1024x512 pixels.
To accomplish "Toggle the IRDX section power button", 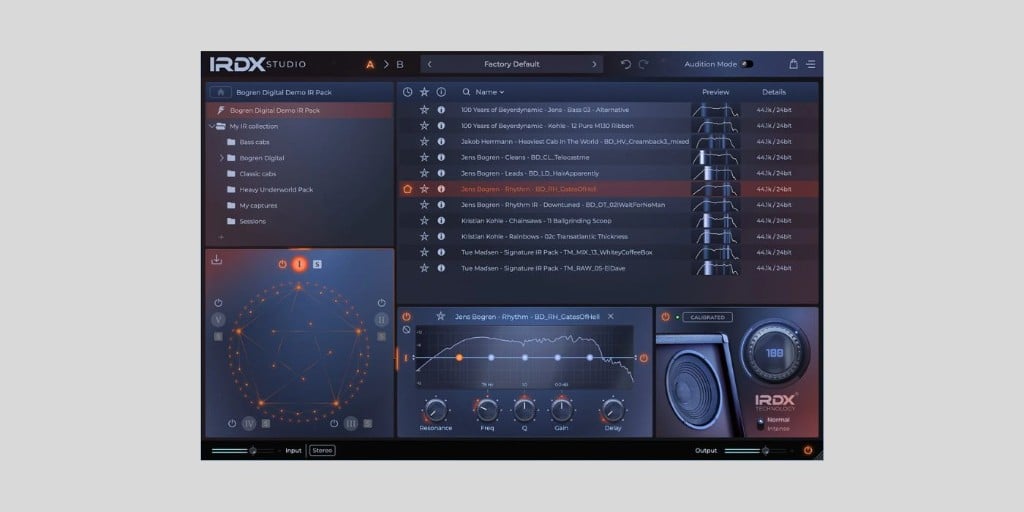I will (665, 317).
